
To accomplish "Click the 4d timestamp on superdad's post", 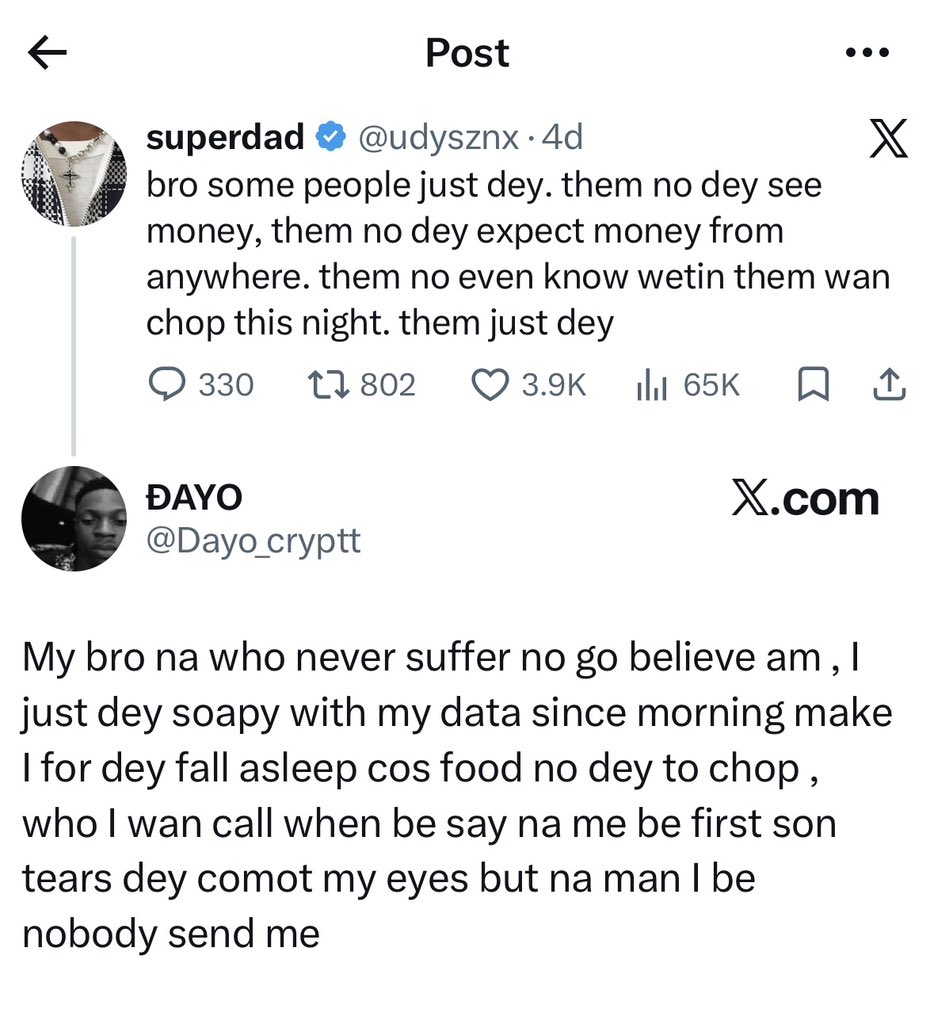I will (562, 138).
